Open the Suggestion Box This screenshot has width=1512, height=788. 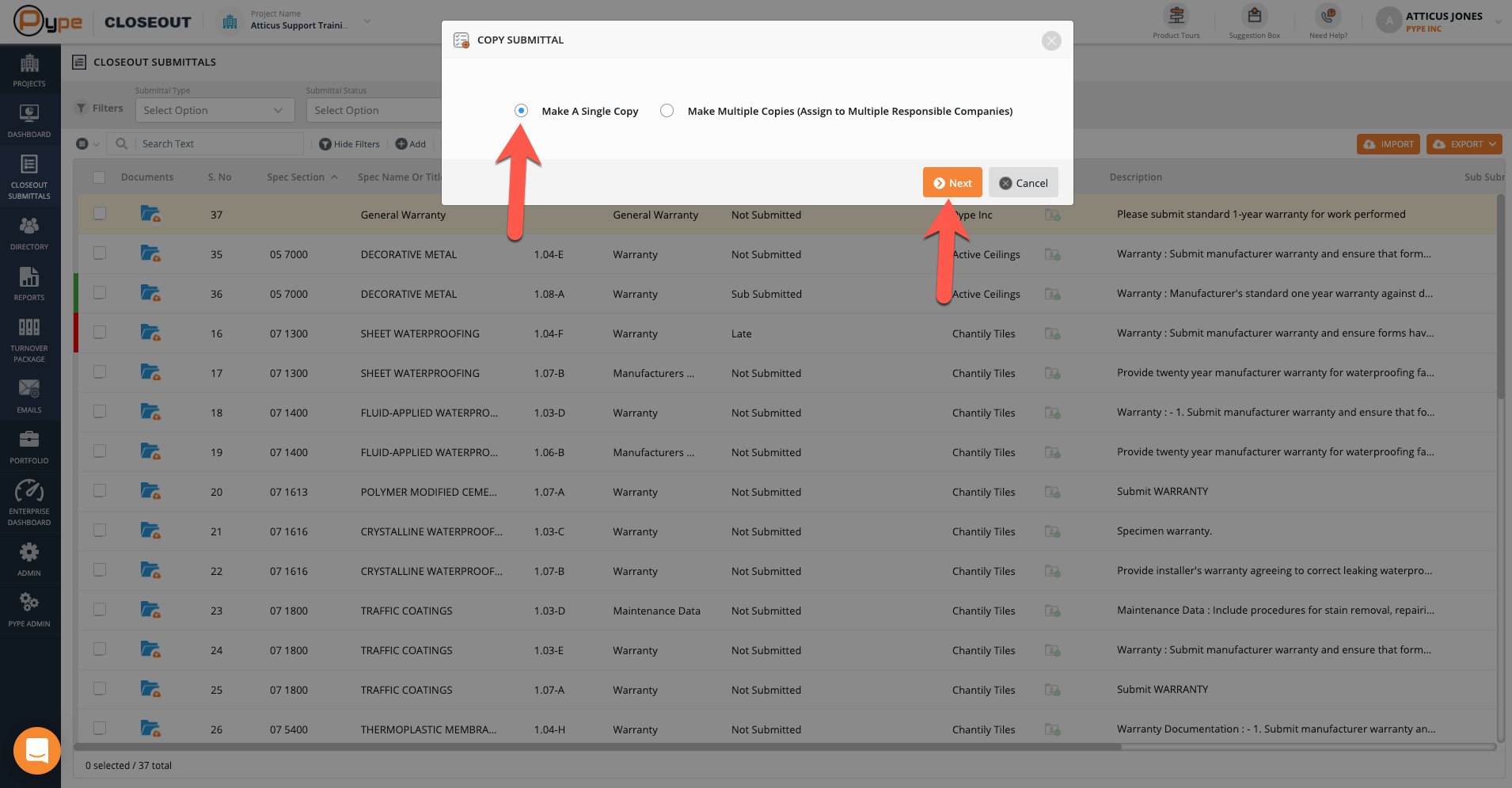1254,21
